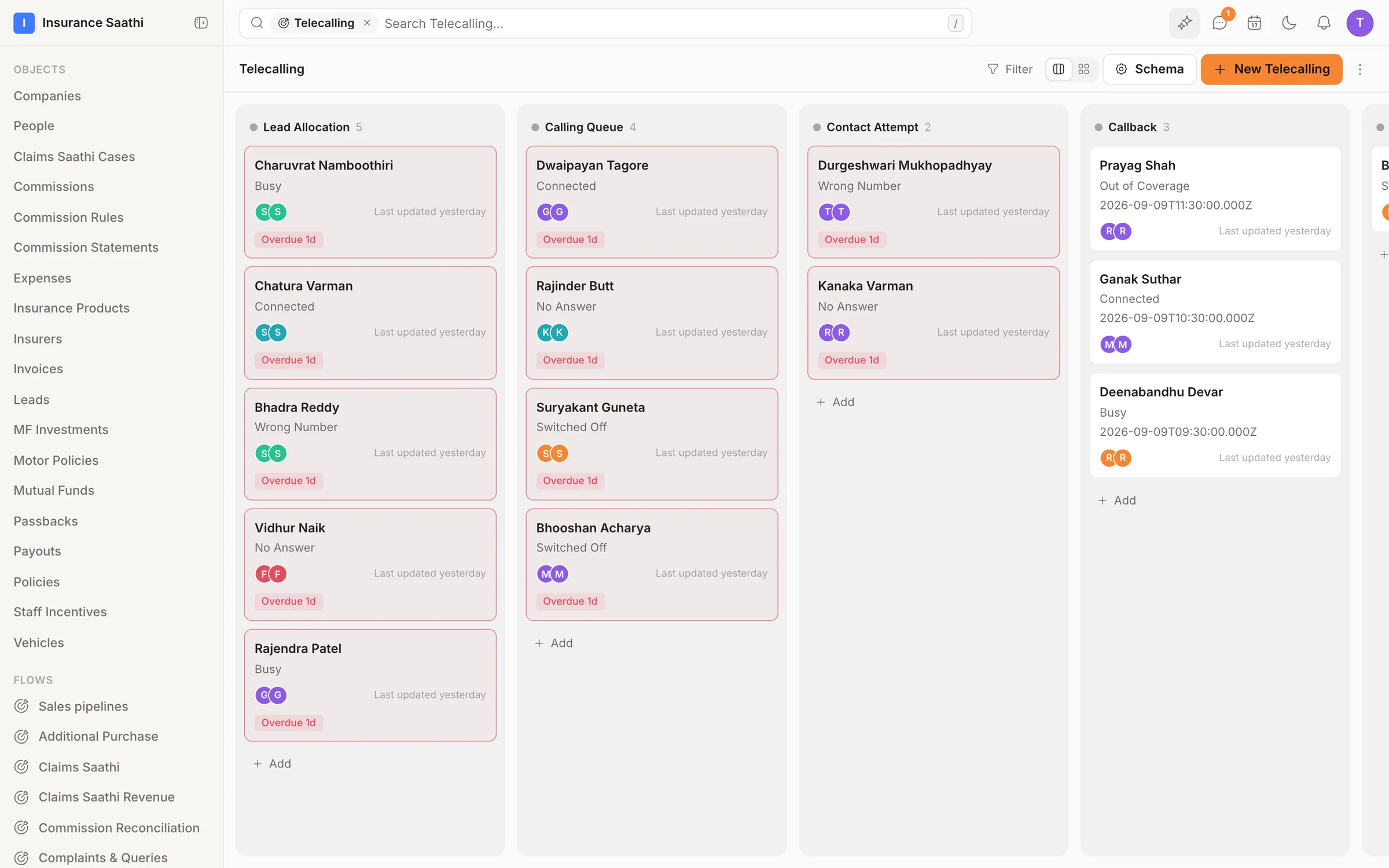Open the AI sparkle assistant icon
Image resolution: width=1389 pixels, height=868 pixels.
pos(1185,23)
